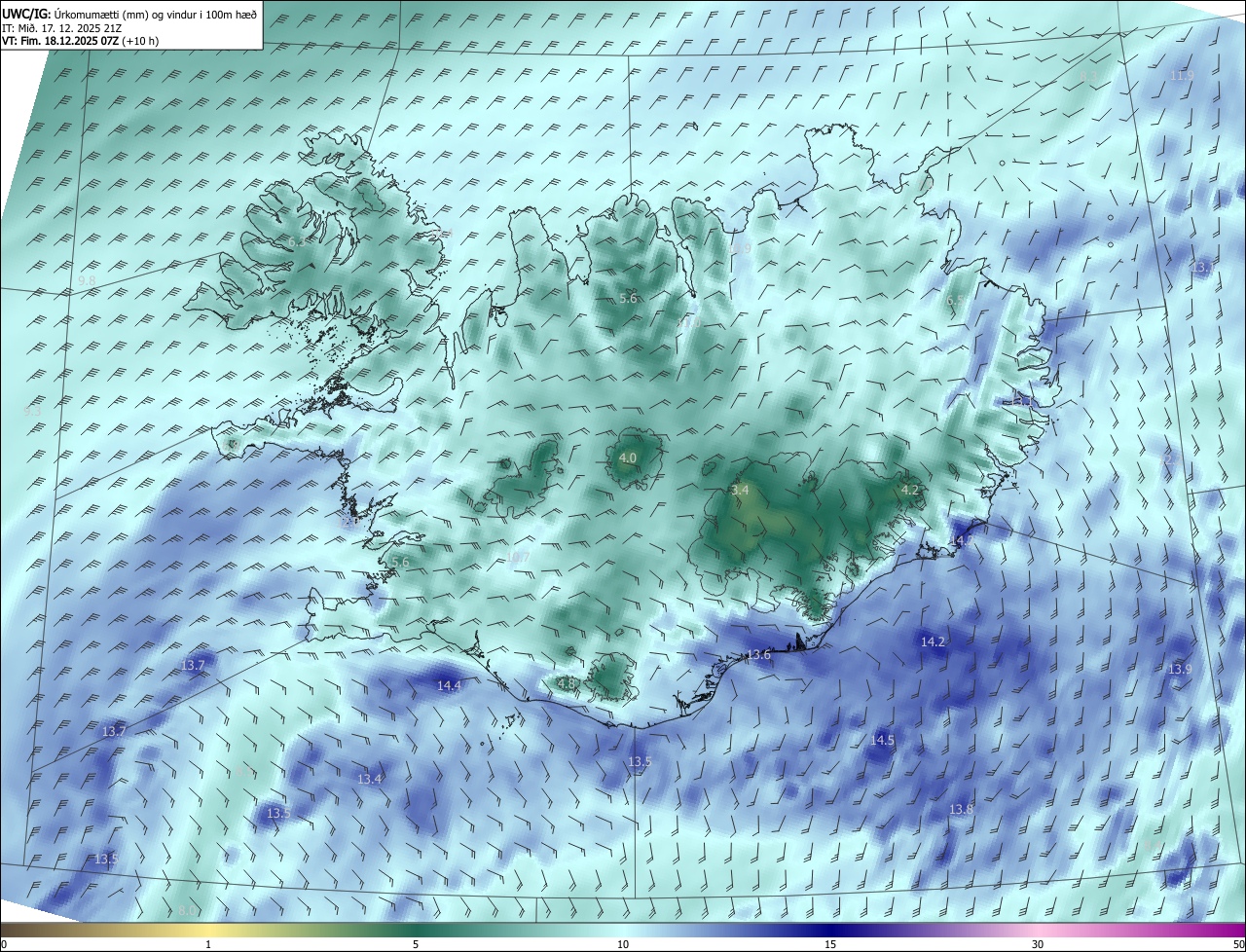
Task: Click the 4.2 value on eastern Vatnajökull
Action: (910, 490)
